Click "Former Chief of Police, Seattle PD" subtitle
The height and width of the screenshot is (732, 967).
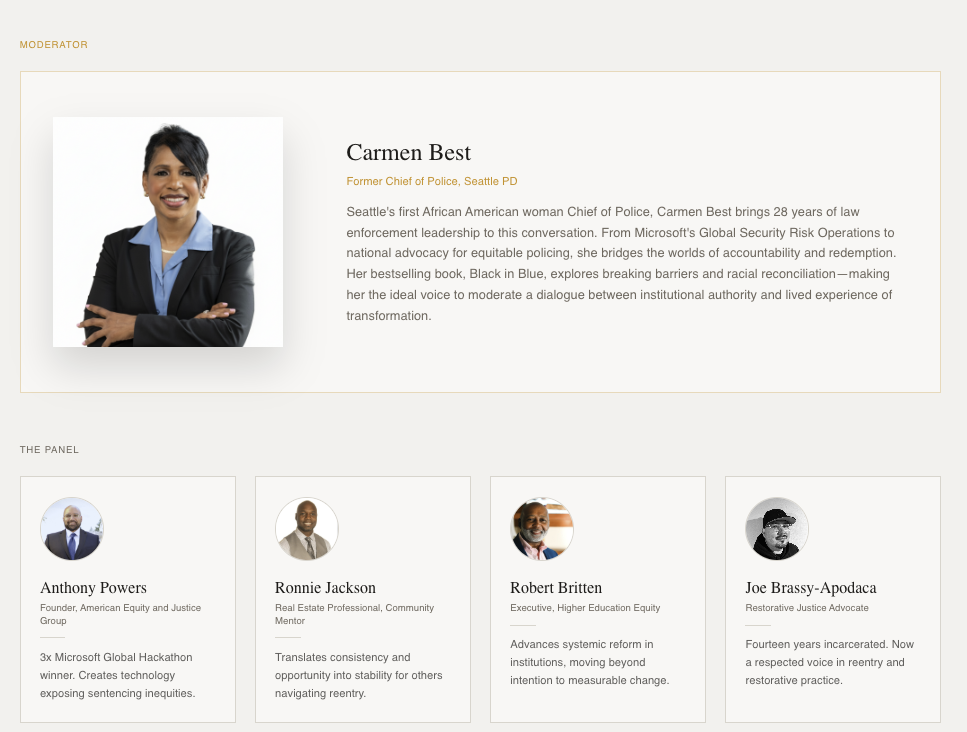click(431, 182)
